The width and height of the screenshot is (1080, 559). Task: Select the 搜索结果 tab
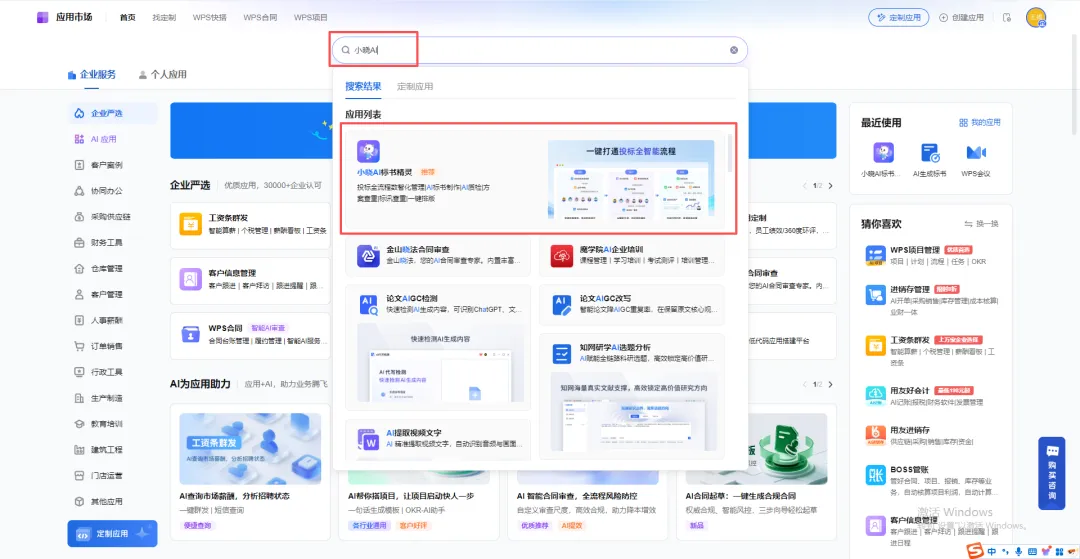363,87
